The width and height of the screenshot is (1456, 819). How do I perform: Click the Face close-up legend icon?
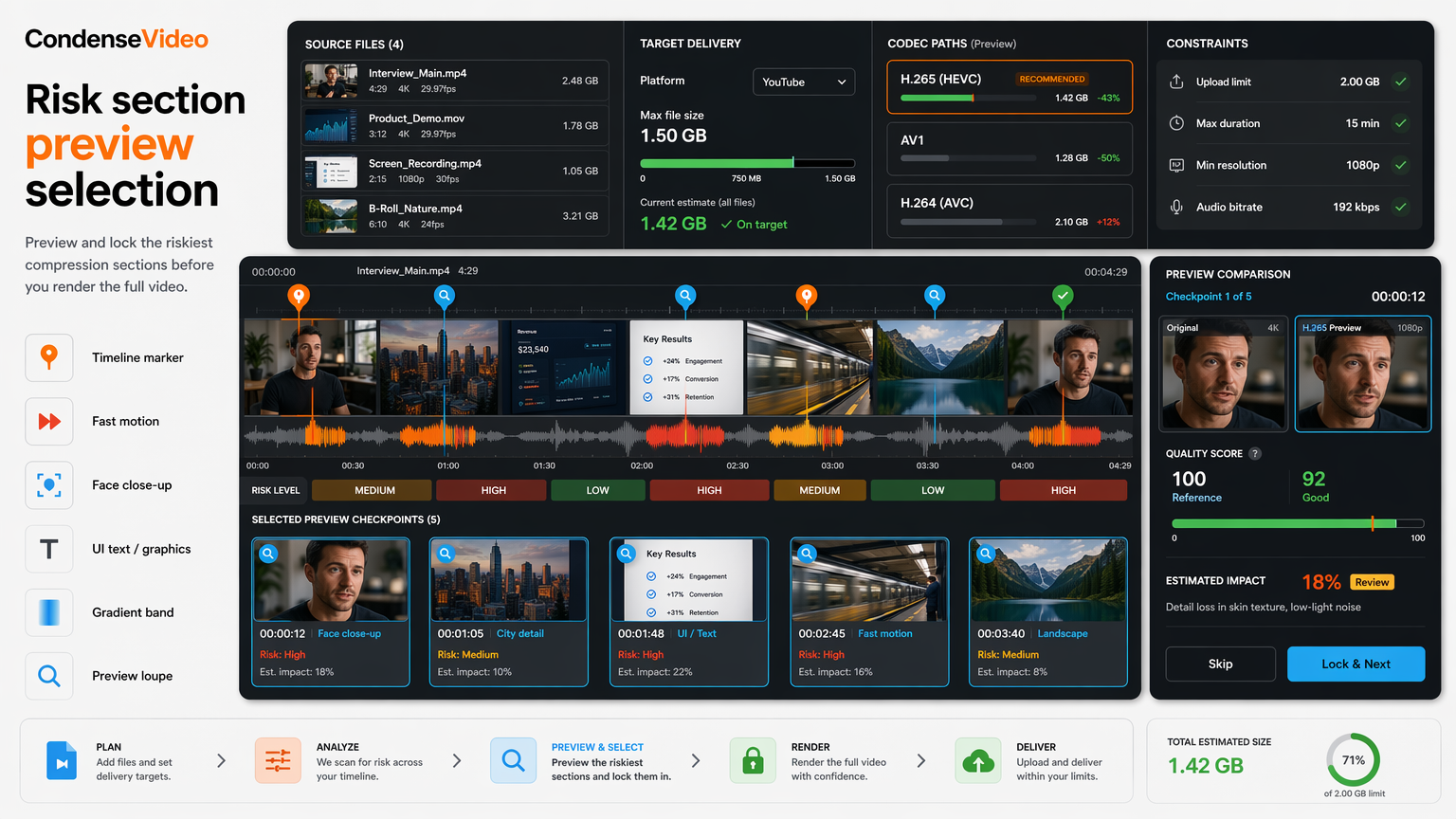49,485
